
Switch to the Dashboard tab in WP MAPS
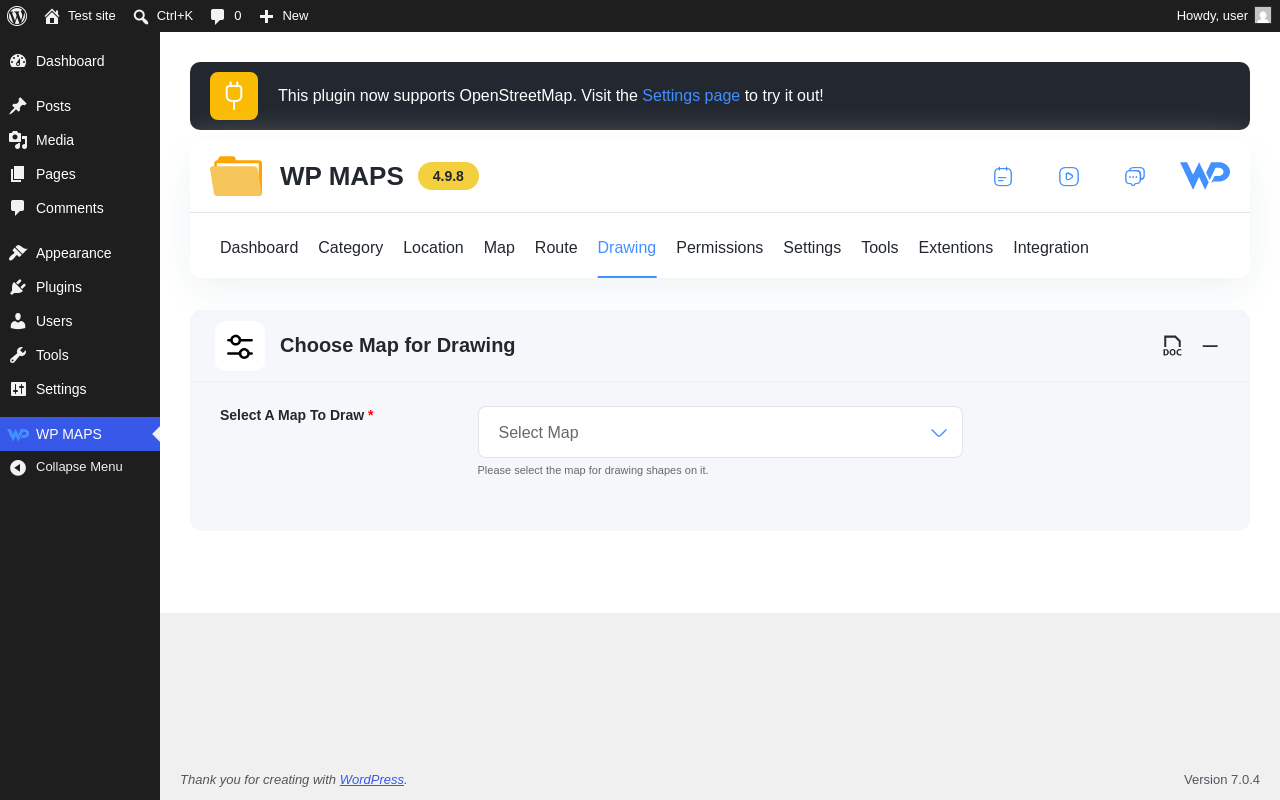[x=259, y=248]
